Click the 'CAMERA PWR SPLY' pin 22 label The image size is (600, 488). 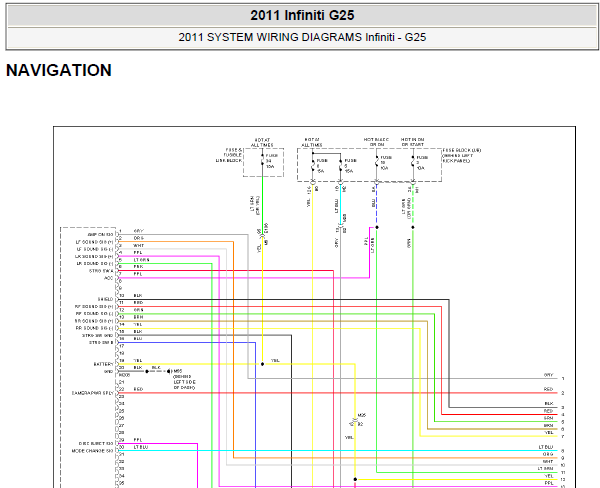click(93, 393)
